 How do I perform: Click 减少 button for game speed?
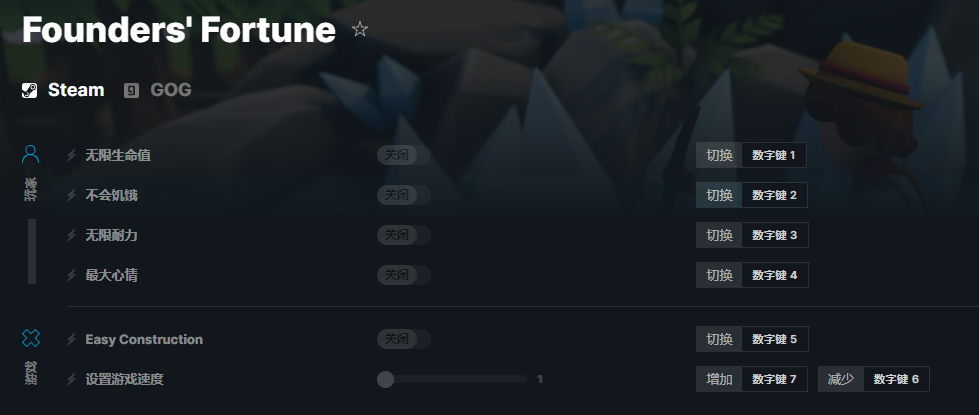click(x=841, y=379)
